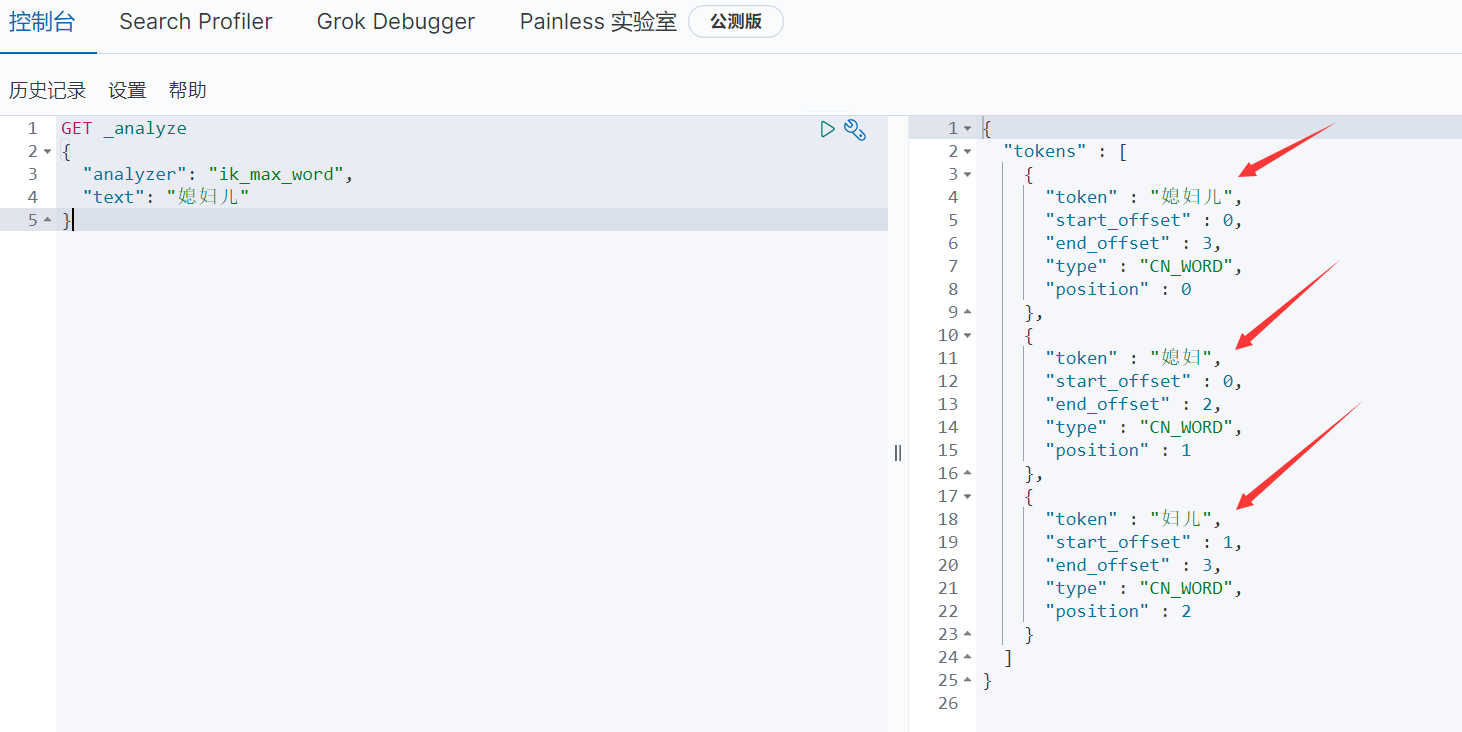
Task: Click the token "妇儿" value in output
Action: point(1180,519)
